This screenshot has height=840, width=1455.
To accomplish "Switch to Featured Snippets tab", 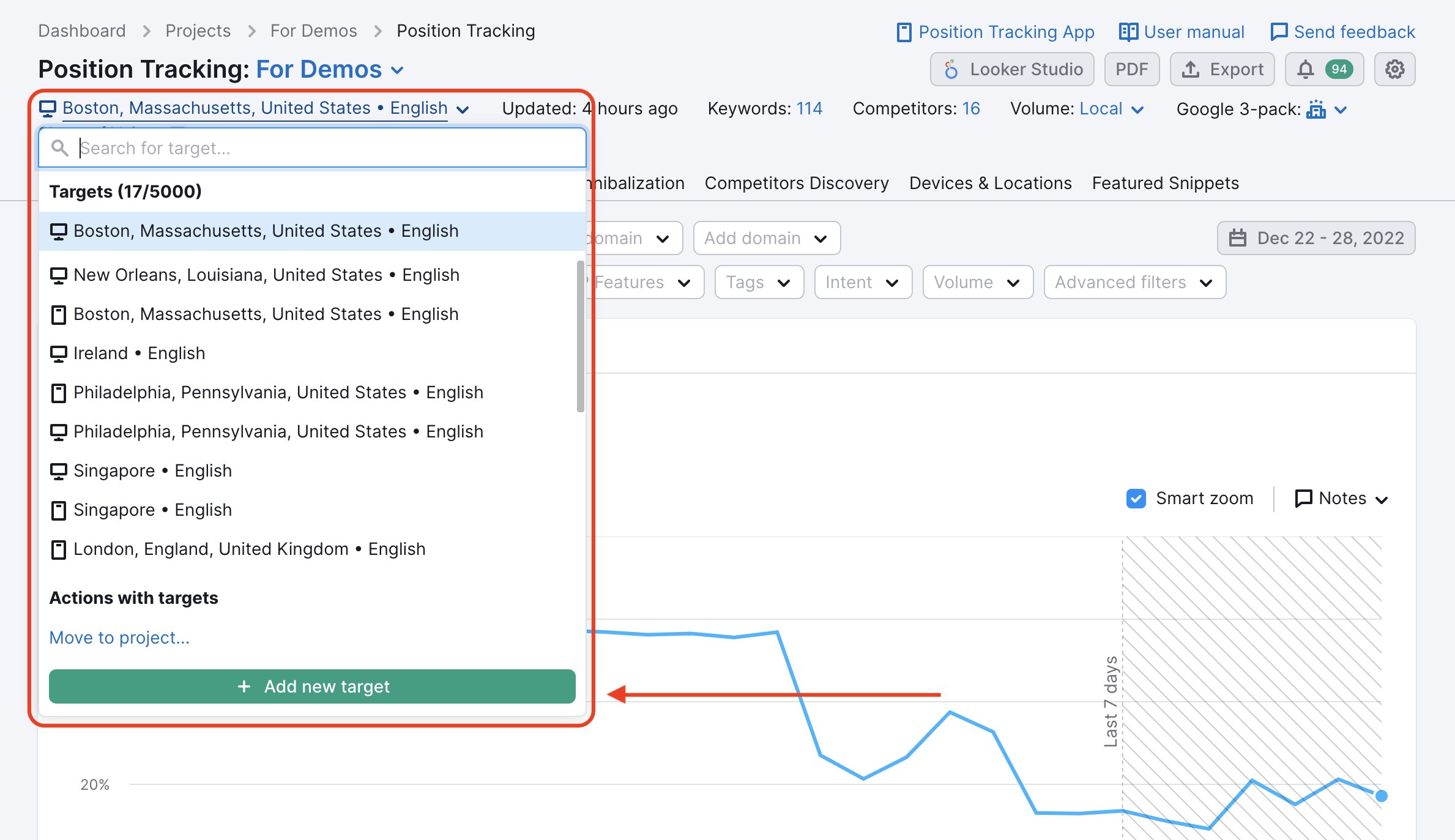I will tap(1165, 183).
